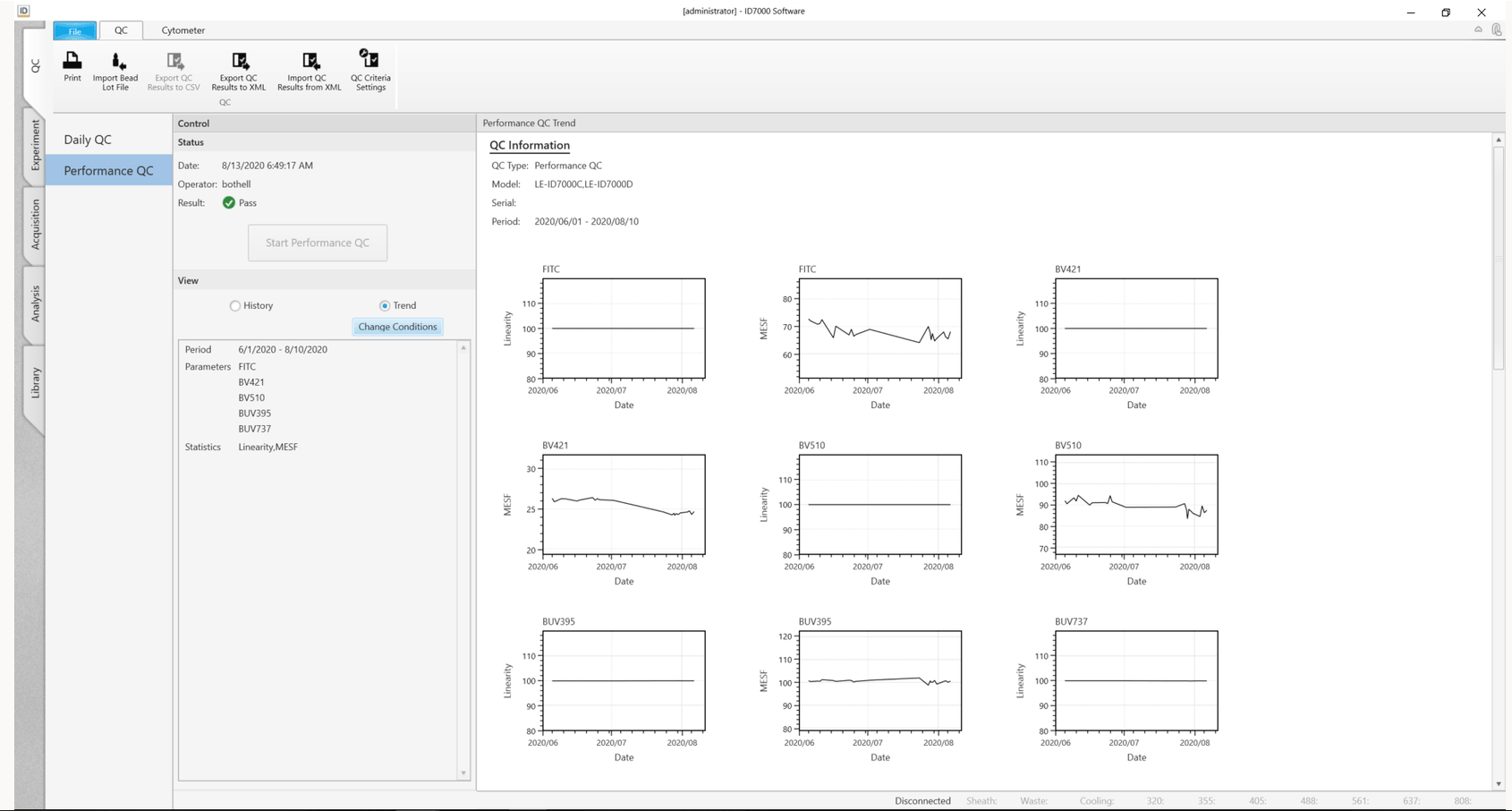This screenshot has width=1512, height=811.
Task: Select Daily QC in the list
Action: [x=88, y=140]
